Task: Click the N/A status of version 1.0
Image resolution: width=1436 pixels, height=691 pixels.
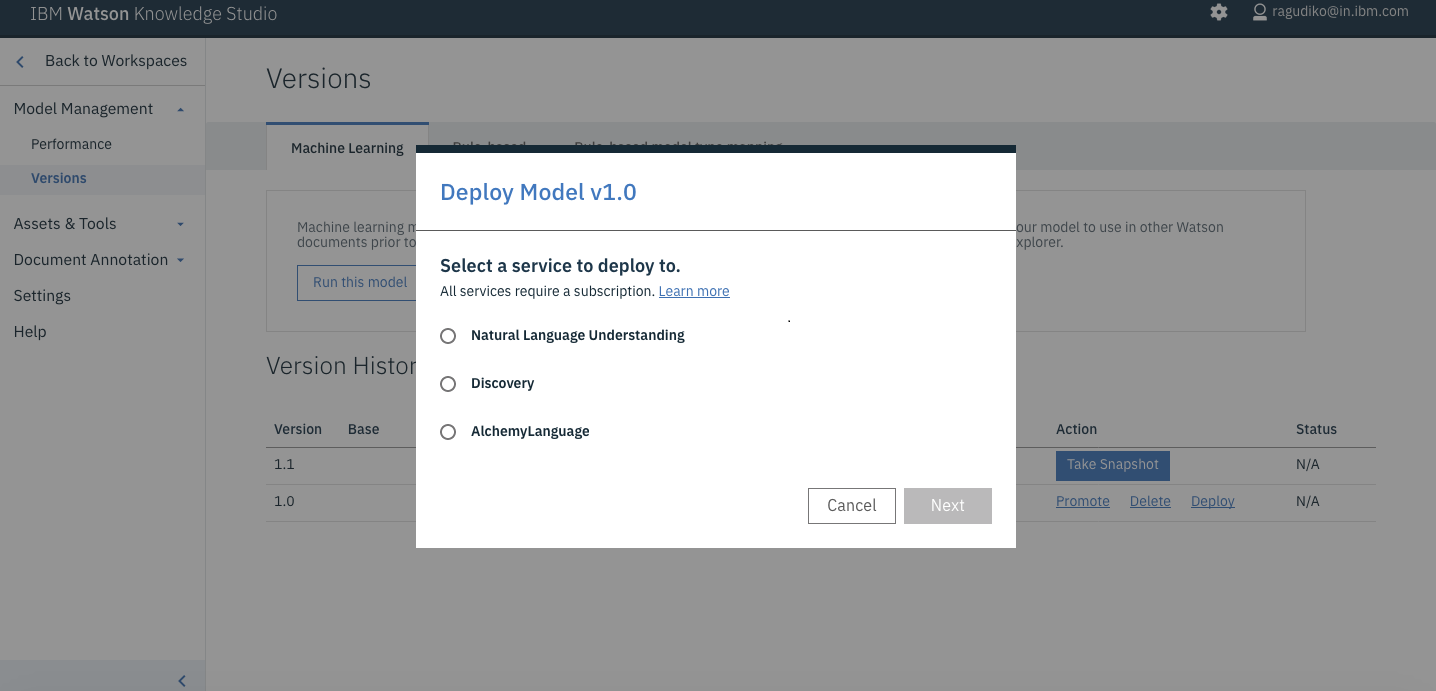Action: 1308,501
